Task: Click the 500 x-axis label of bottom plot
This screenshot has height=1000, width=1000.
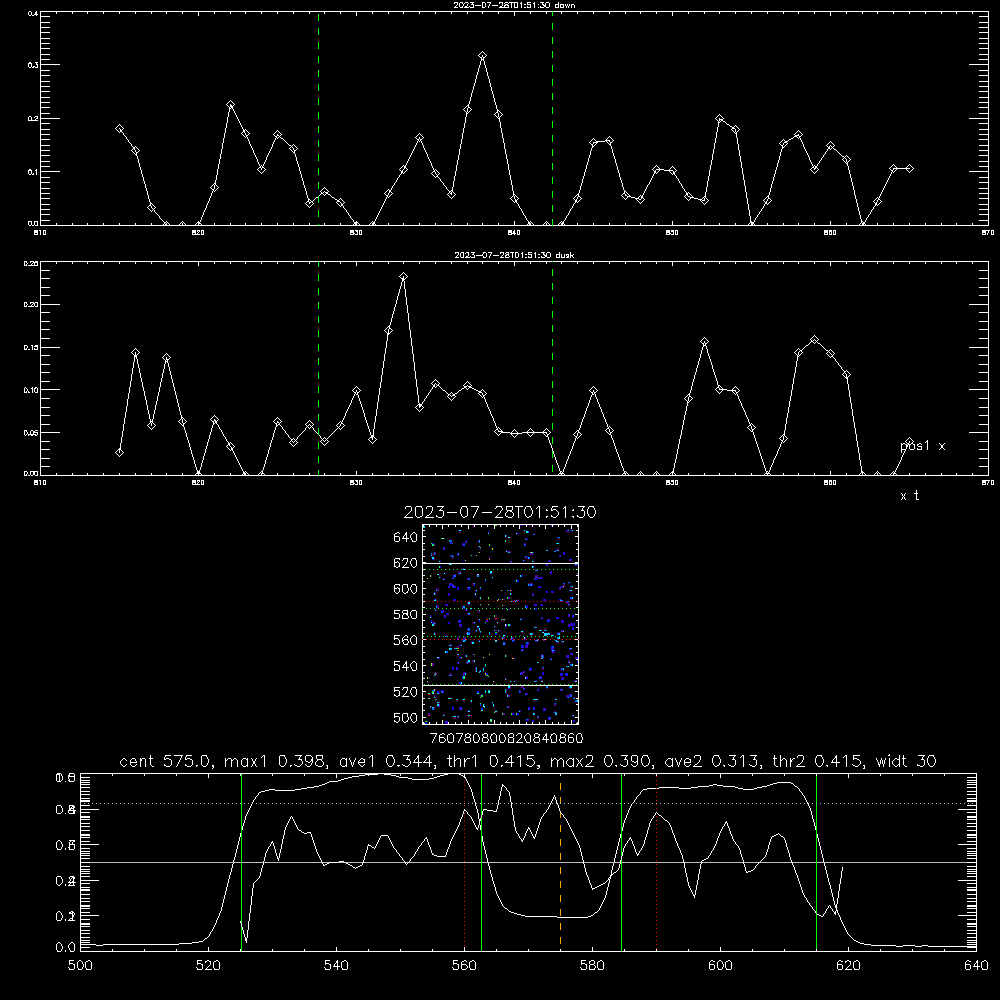Action: [80, 966]
